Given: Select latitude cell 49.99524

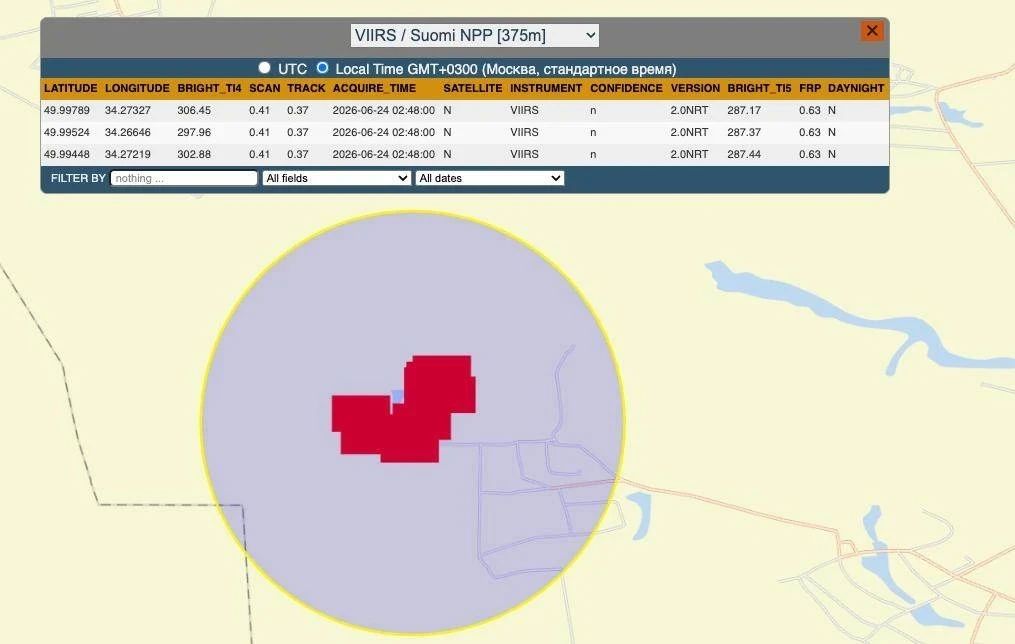Looking at the screenshot, I should [67, 132].
